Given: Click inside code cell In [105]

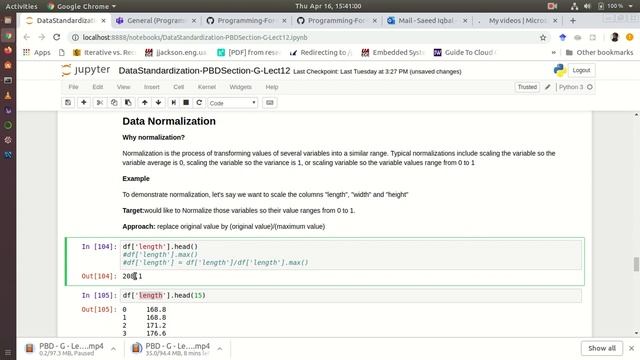Looking at the screenshot, I should point(351,296).
